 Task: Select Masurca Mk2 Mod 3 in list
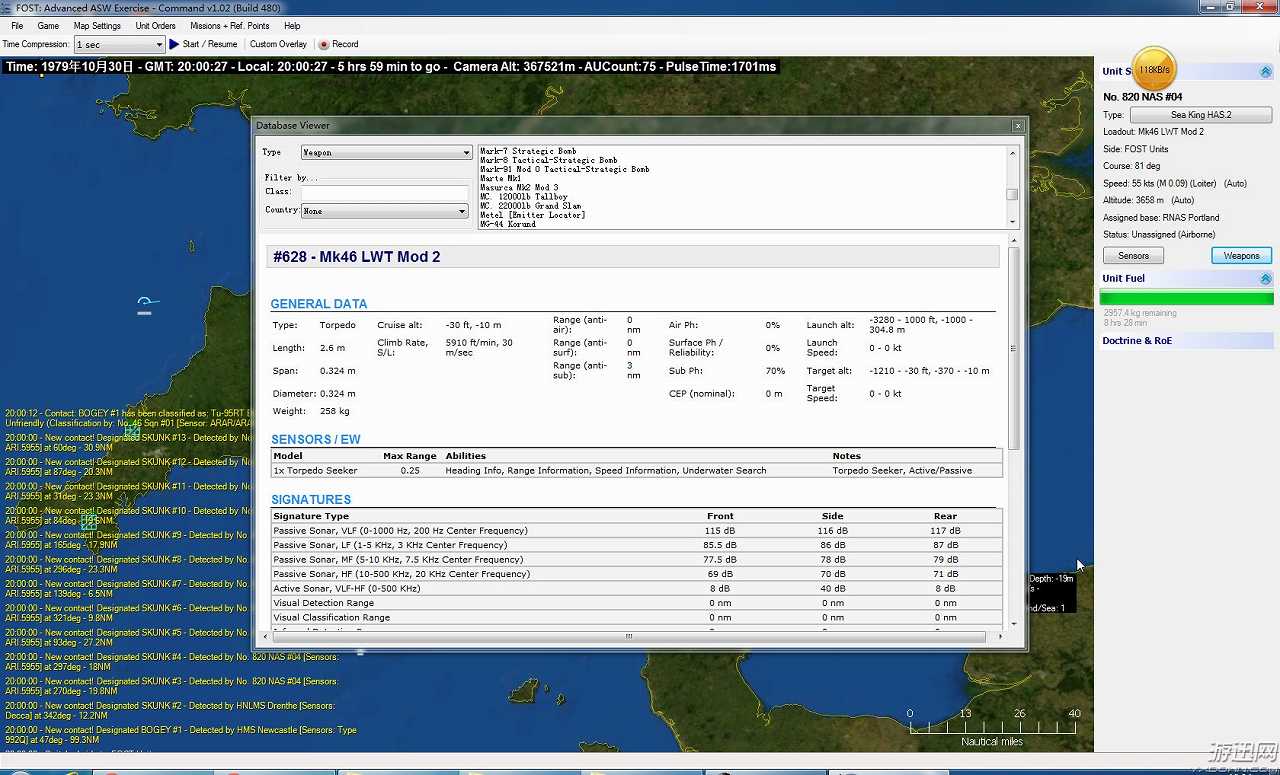coord(519,187)
